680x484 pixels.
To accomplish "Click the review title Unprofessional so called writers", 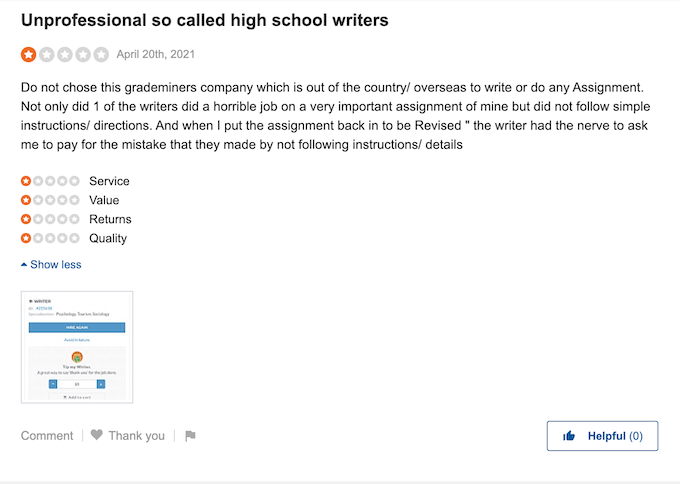I will [x=205, y=20].
